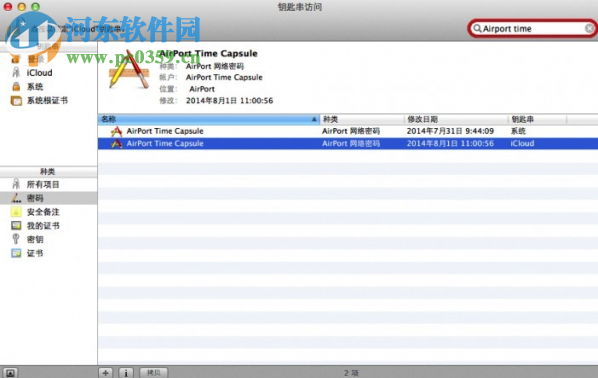Open info for the selected item
Image resolution: width=598 pixels, height=378 pixels.
tap(126, 373)
